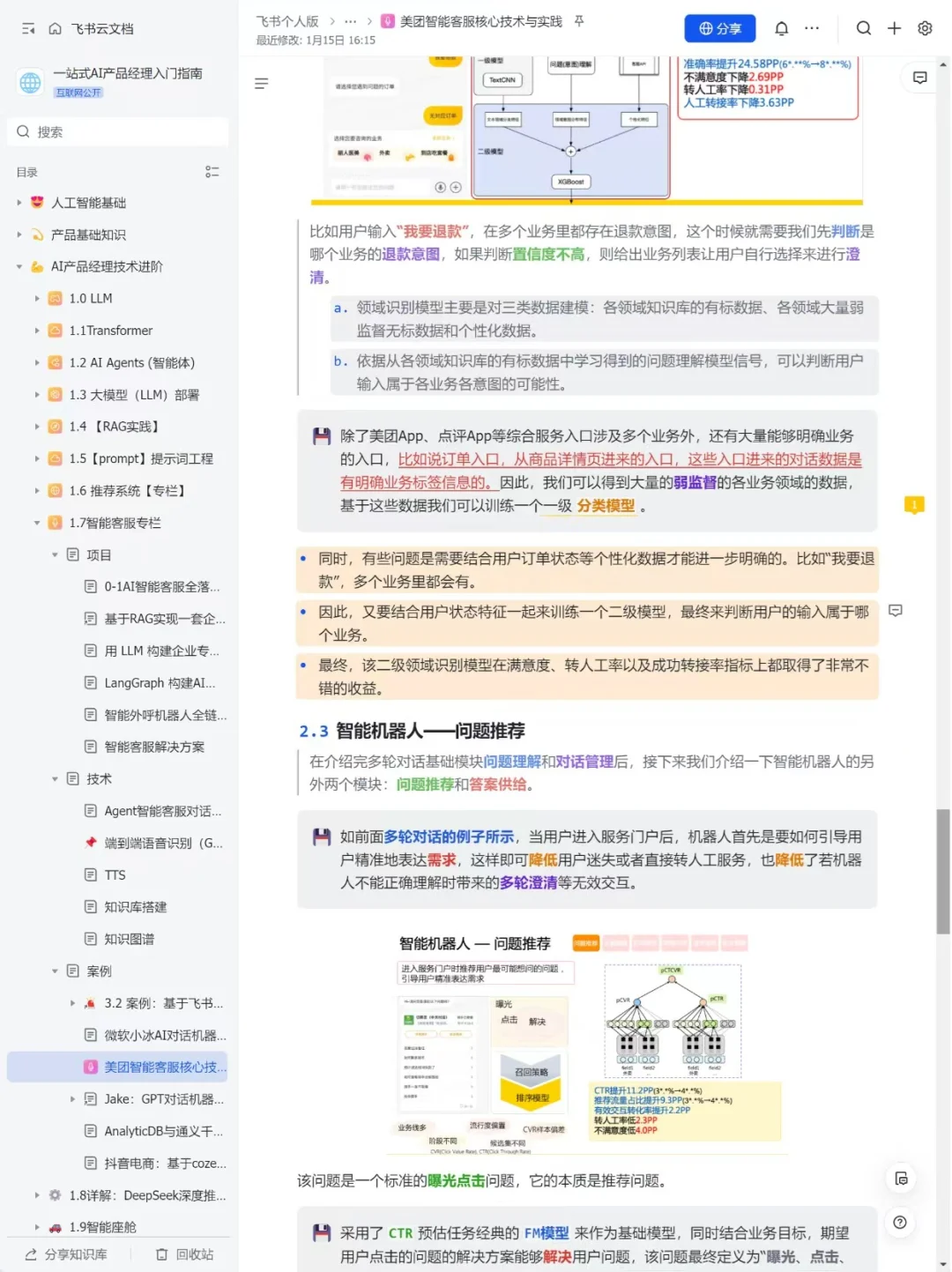Open 分享知识库 at the bottom

66,1254
